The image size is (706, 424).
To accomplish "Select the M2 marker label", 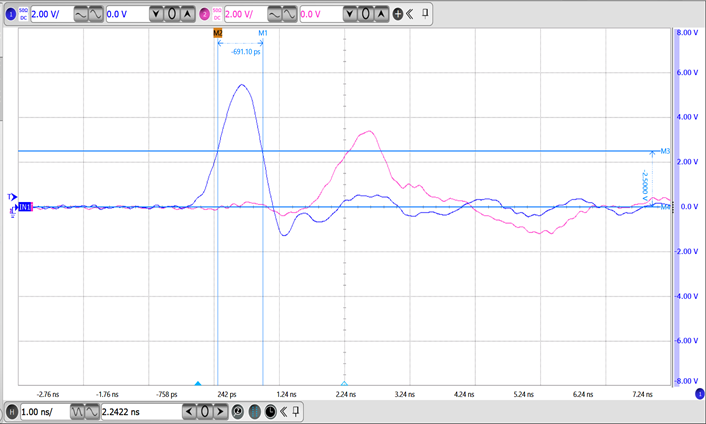I will click(218, 33).
